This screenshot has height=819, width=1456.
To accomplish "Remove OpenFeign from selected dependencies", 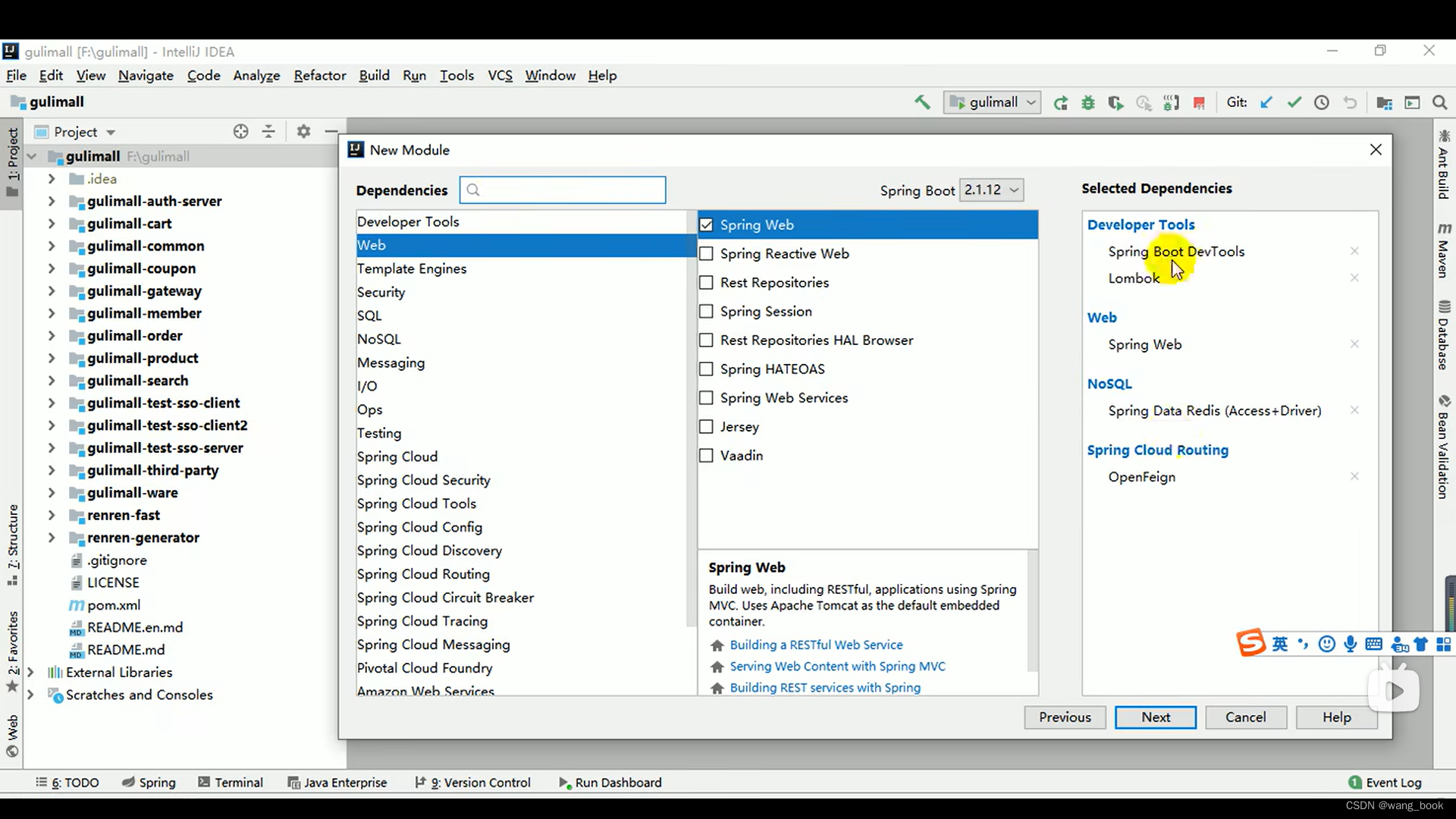I will click(1354, 476).
